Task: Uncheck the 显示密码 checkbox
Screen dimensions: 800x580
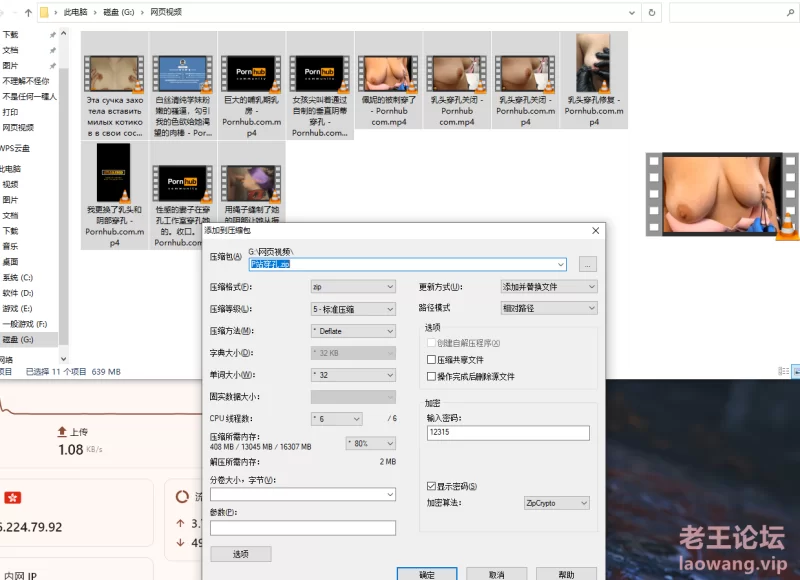Action: pos(431,486)
